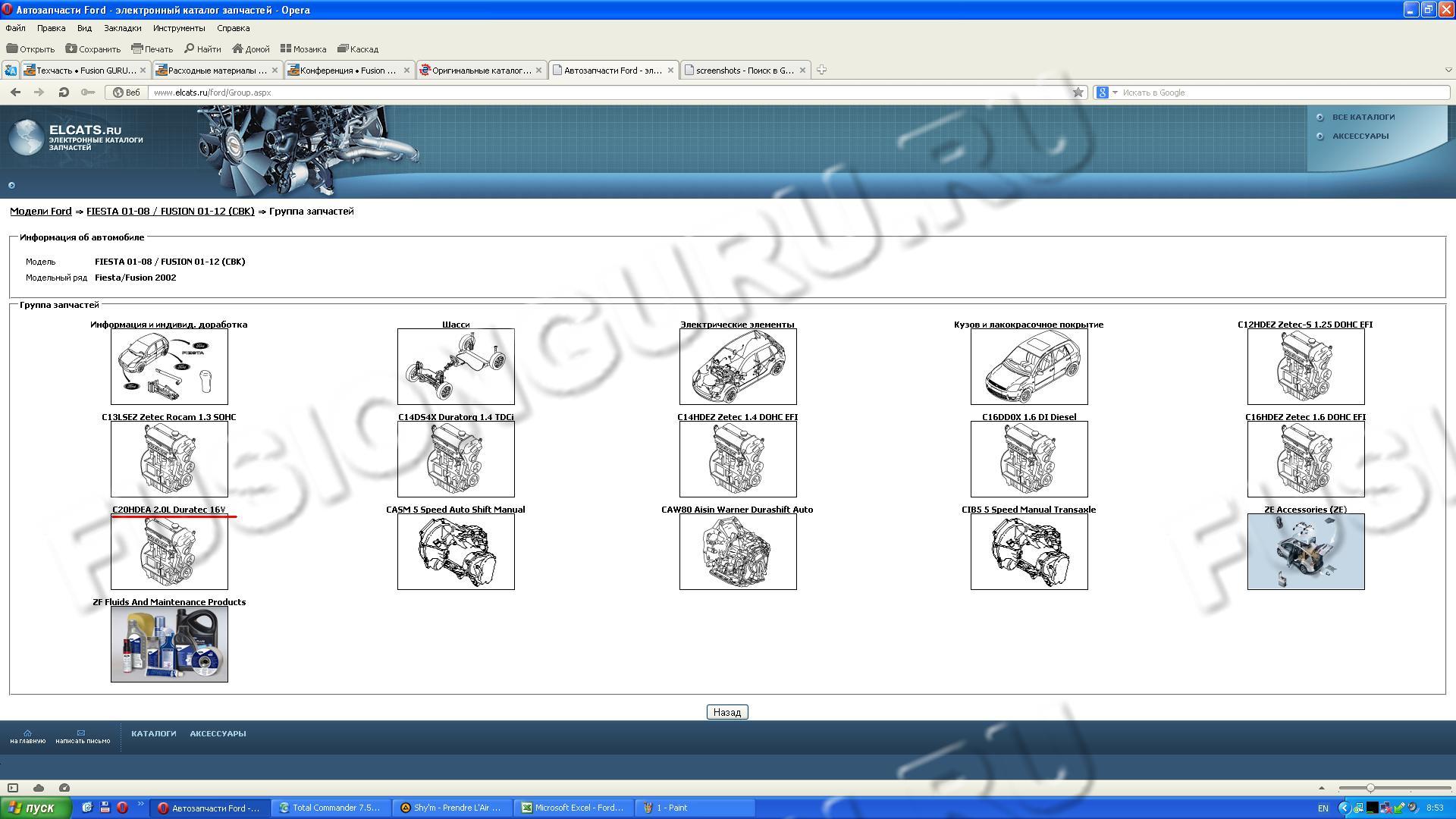Open the Закладки menu
The image size is (1456, 819).
pos(122,28)
